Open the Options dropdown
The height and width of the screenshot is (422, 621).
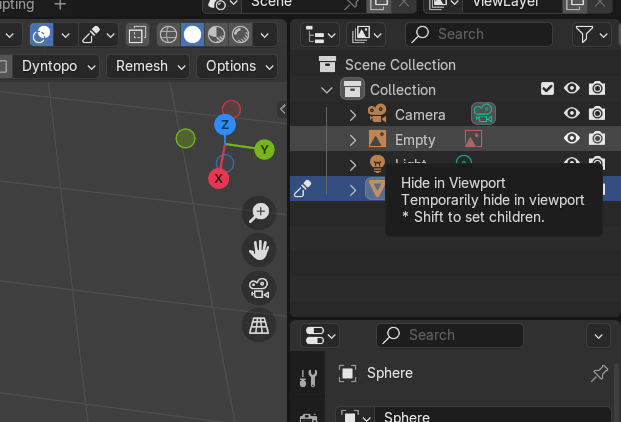237,66
